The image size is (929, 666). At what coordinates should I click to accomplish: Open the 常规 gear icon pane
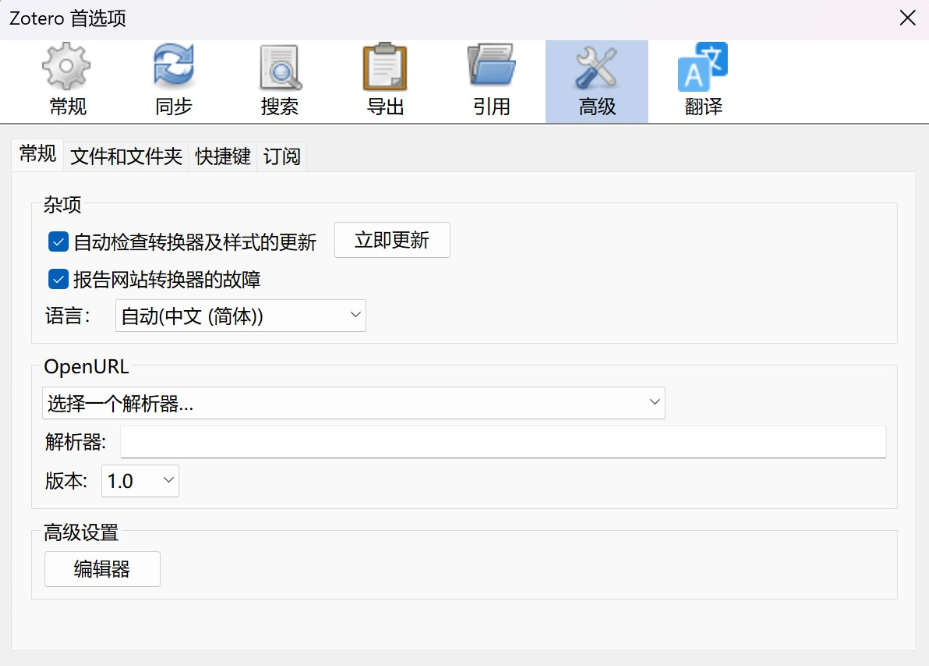tap(67, 81)
